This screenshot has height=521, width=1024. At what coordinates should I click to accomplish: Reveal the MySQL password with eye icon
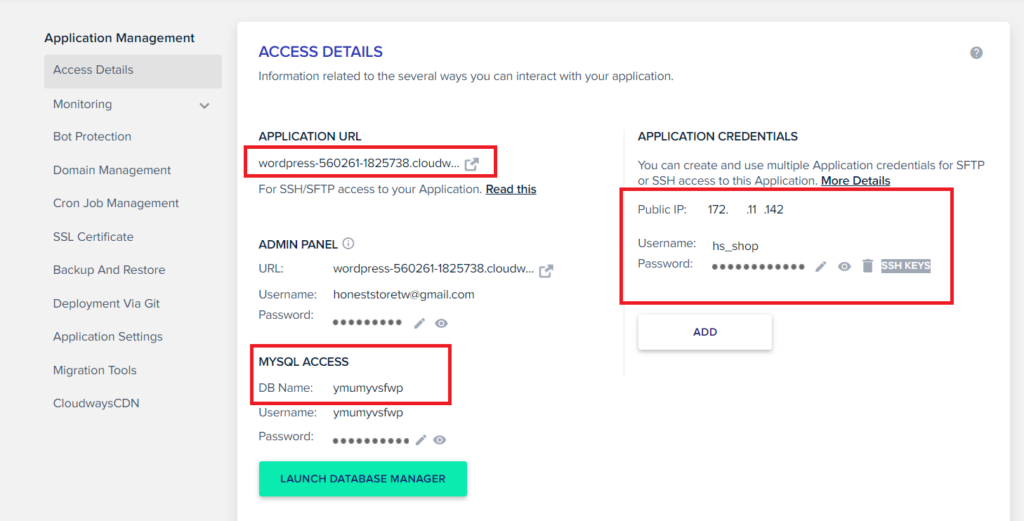(x=440, y=440)
